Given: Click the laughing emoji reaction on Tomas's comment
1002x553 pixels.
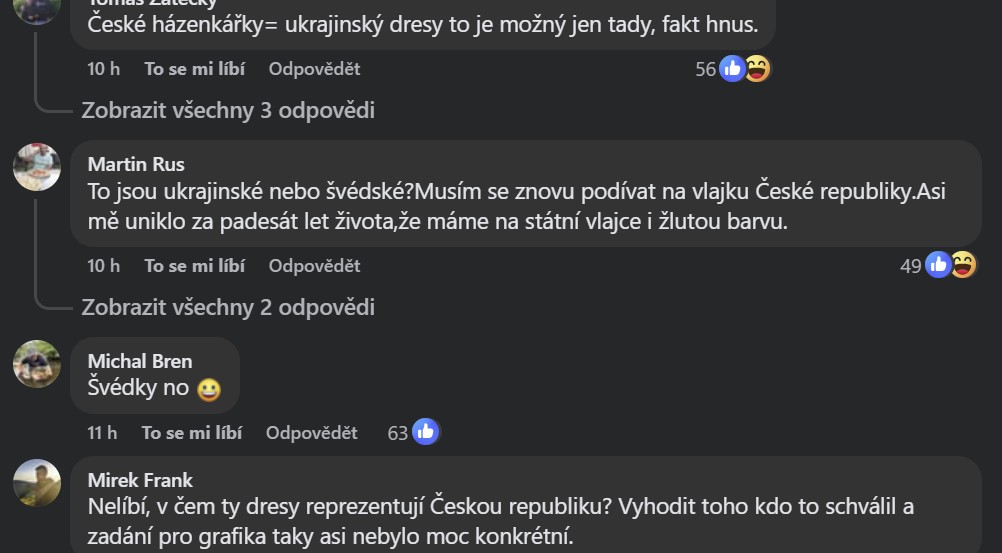Looking at the screenshot, I should click(x=758, y=69).
